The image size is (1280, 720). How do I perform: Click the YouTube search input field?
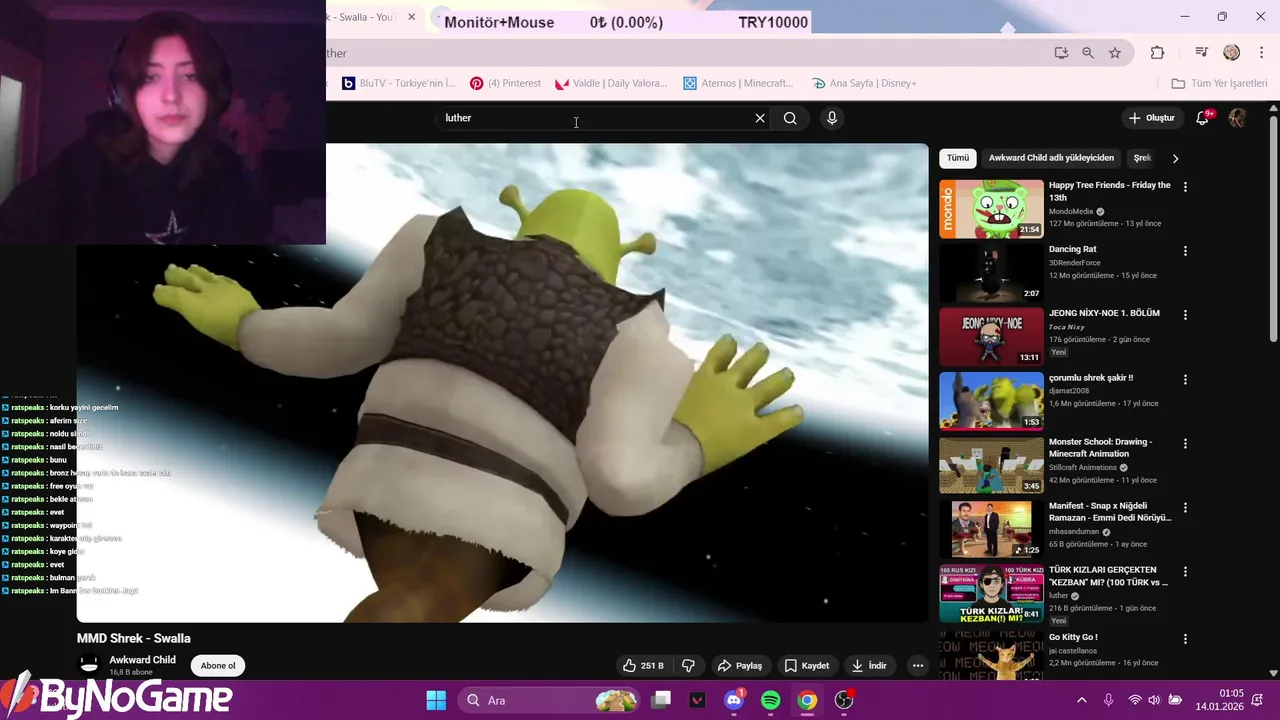[595, 118]
